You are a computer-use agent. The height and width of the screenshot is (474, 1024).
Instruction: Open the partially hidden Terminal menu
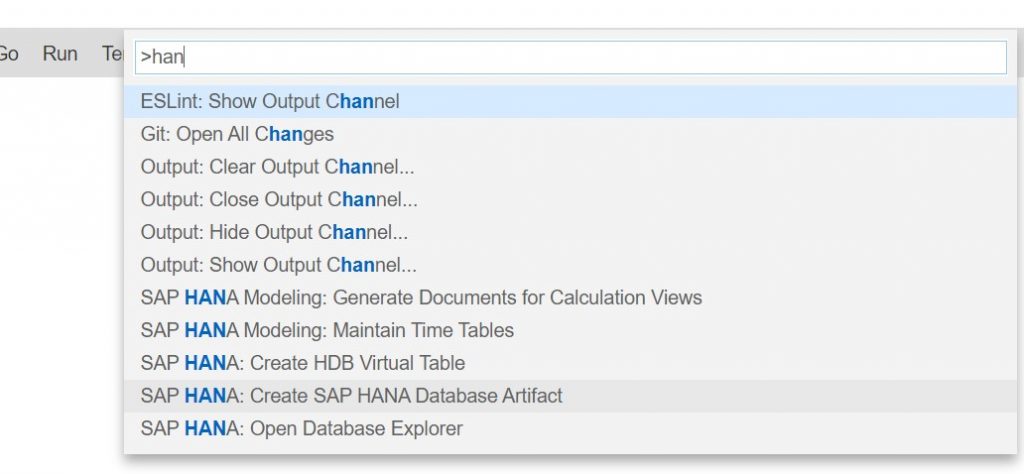click(x=112, y=54)
